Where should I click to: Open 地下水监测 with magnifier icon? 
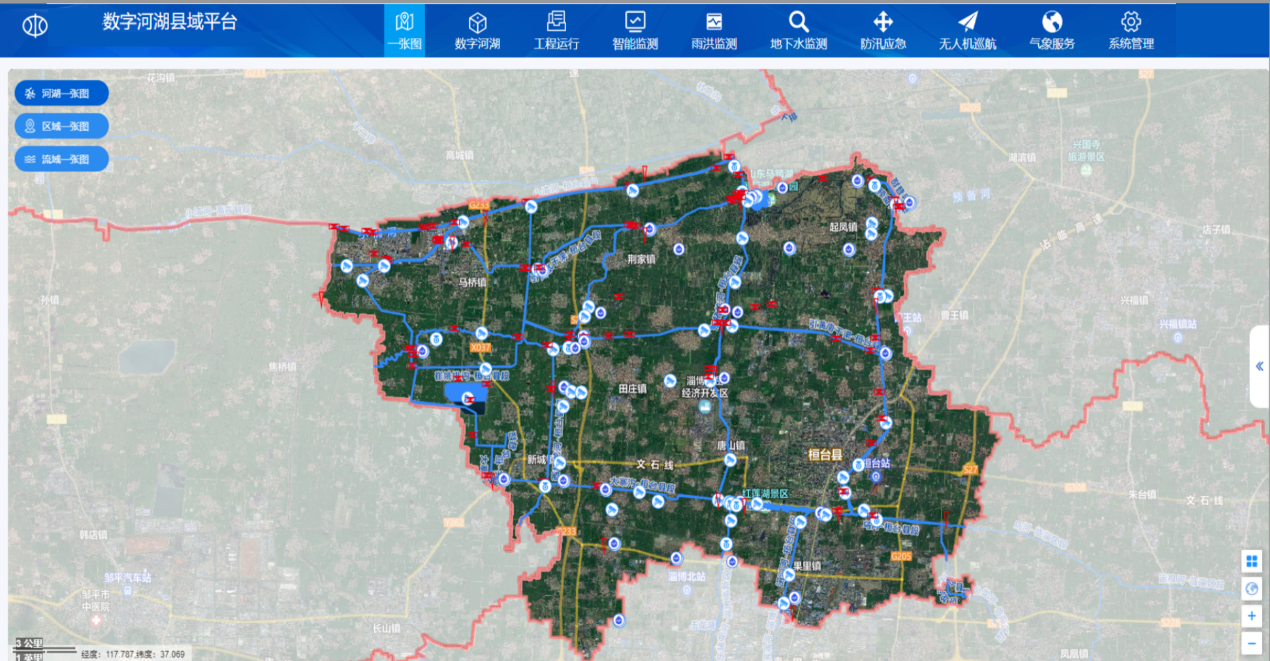click(798, 30)
